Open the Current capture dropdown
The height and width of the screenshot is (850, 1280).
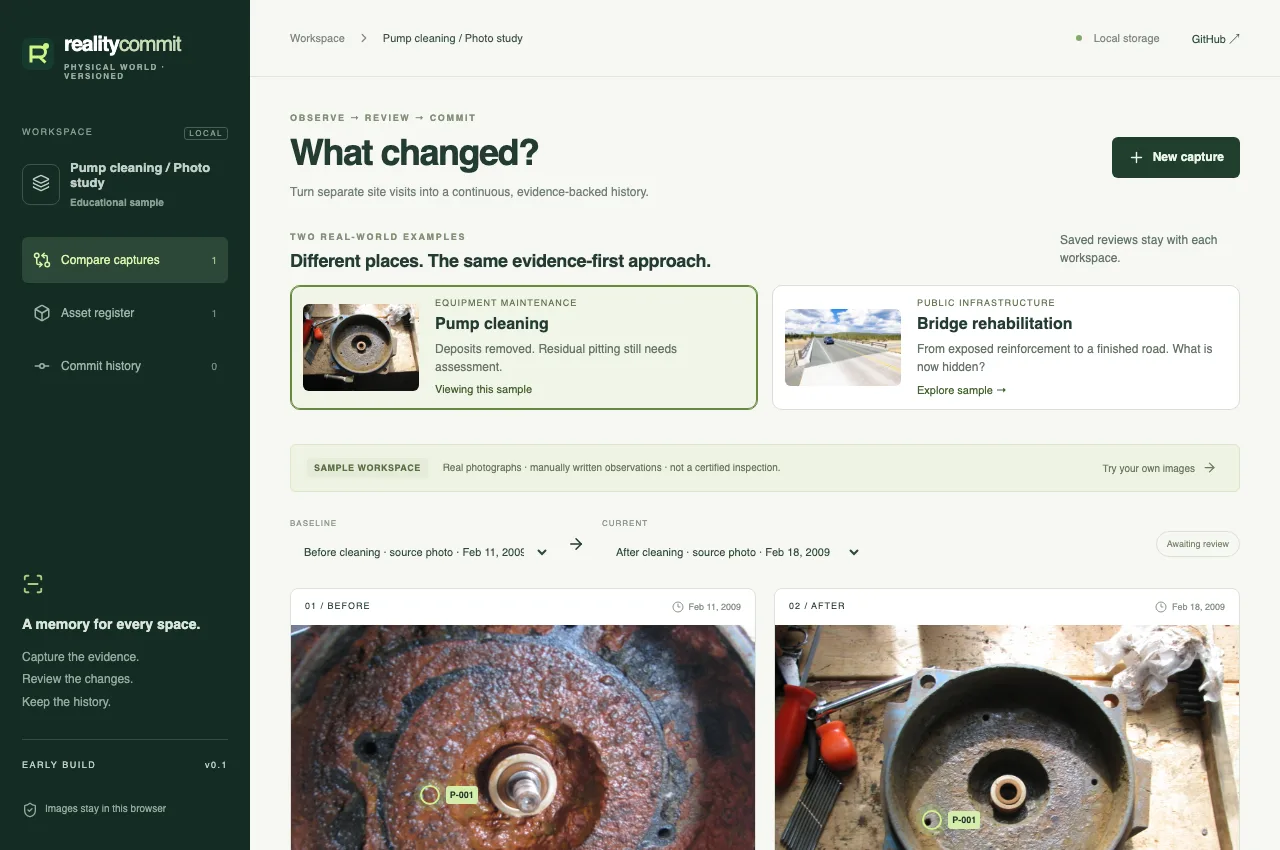[738, 552]
